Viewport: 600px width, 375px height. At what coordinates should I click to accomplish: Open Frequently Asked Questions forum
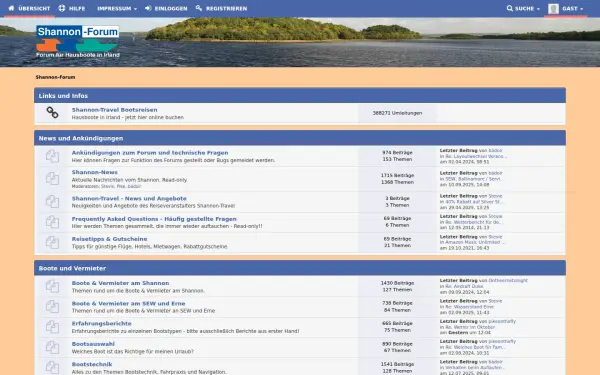pos(154,219)
